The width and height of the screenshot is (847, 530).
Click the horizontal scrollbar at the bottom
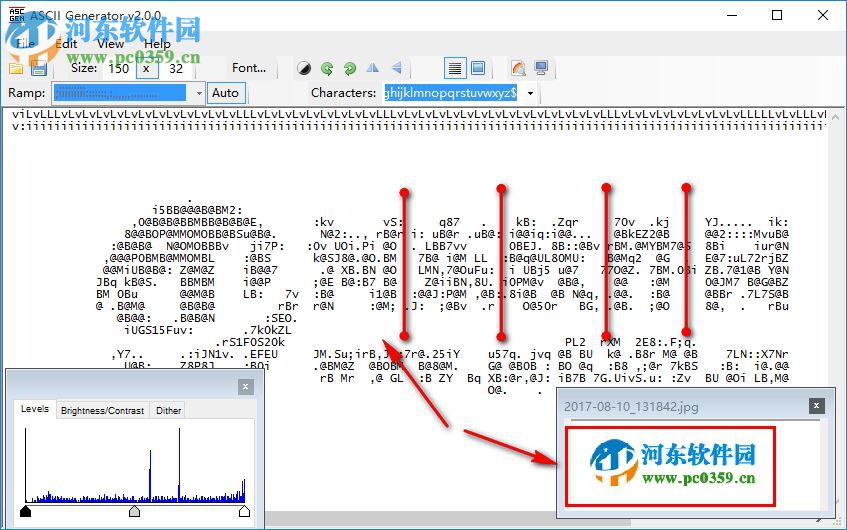[448, 521]
